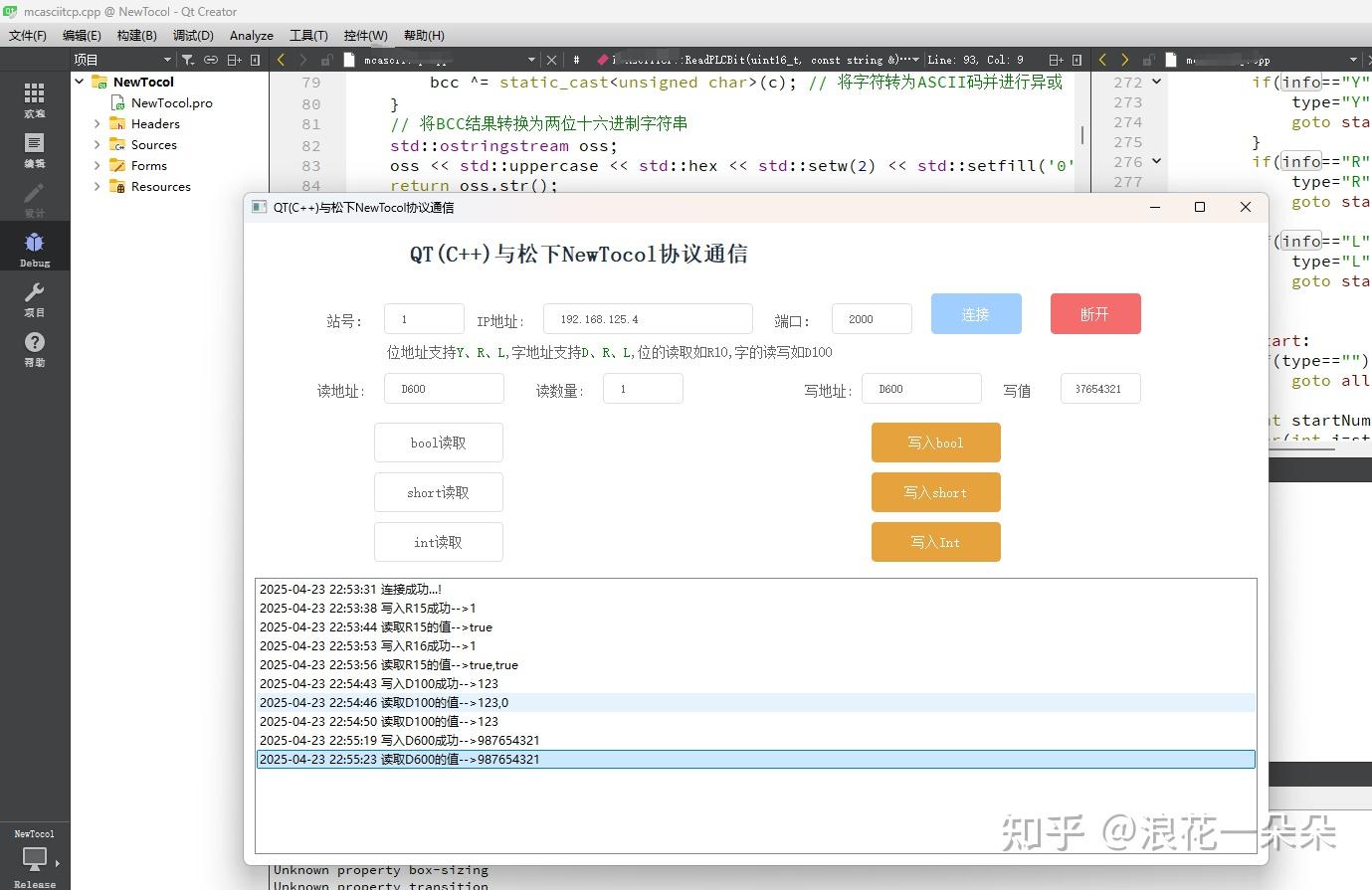Click inside the IP地址 input field
The width and height of the screenshot is (1372, 890).
[x=647, y=318]
